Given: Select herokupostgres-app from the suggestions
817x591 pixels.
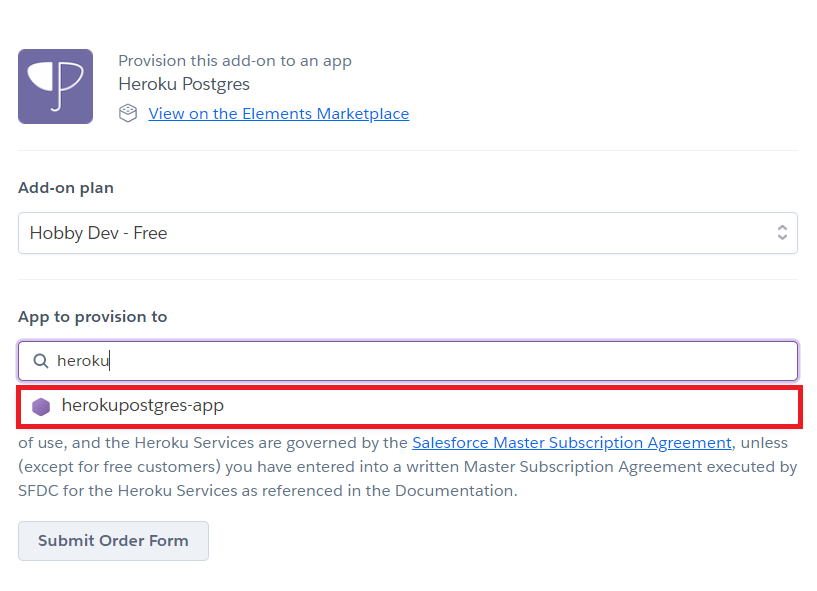Looking at the screenshot, I should click(x=409, y=407).
